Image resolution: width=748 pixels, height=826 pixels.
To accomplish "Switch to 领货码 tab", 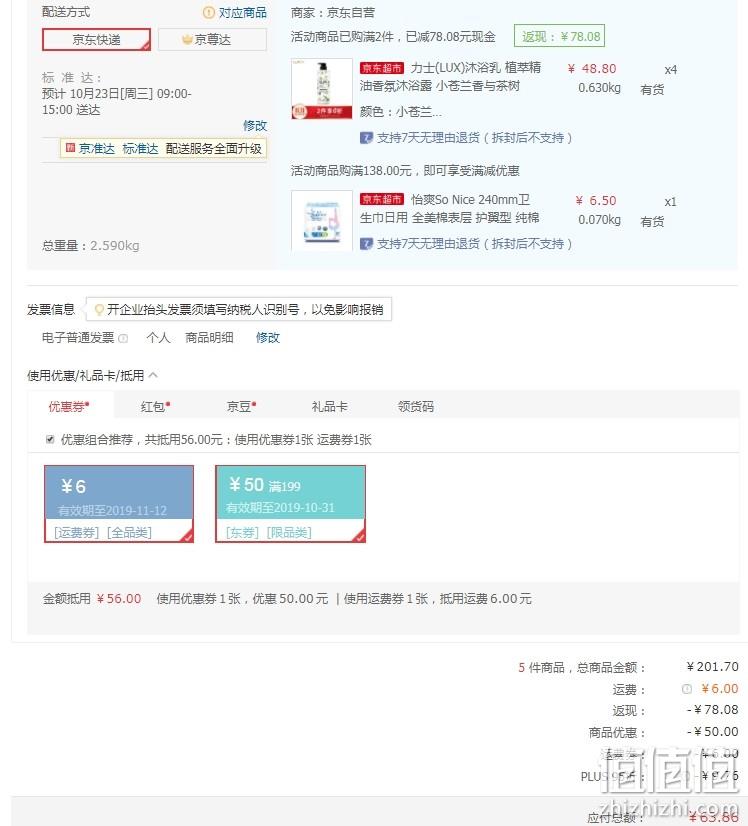I will click(416, 406).
